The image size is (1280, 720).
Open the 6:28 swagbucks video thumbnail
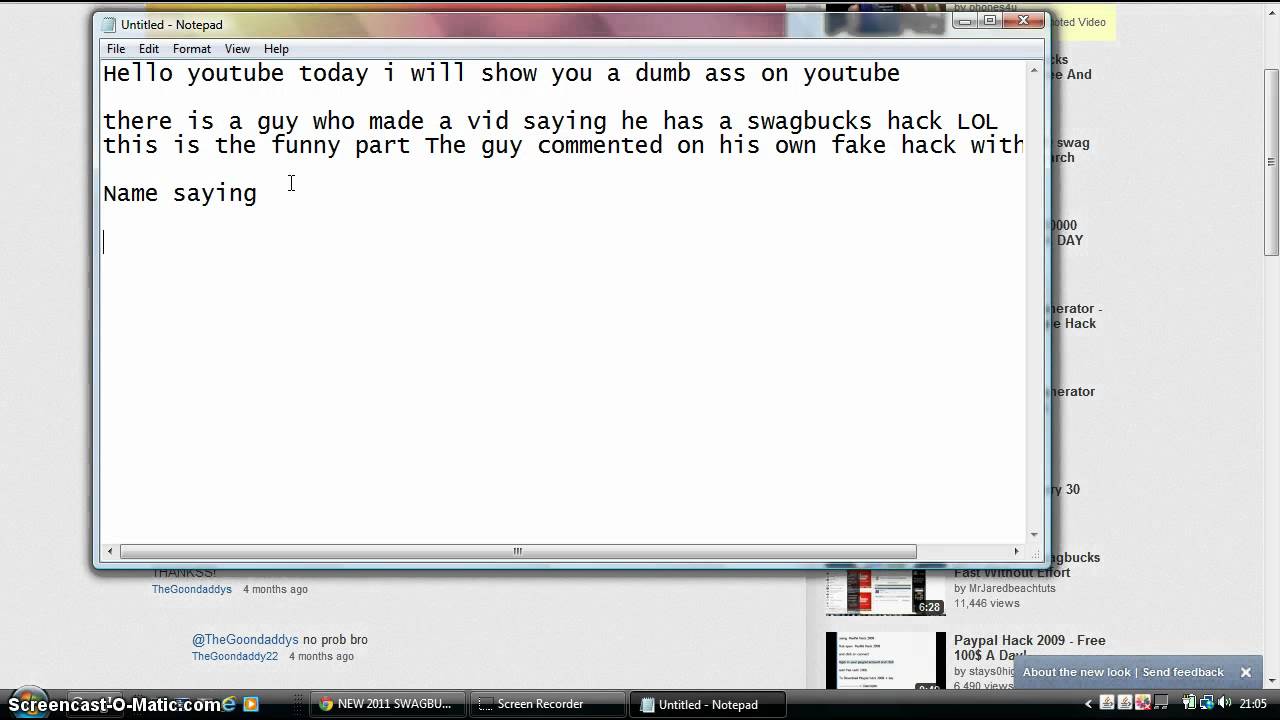[885, 592]
